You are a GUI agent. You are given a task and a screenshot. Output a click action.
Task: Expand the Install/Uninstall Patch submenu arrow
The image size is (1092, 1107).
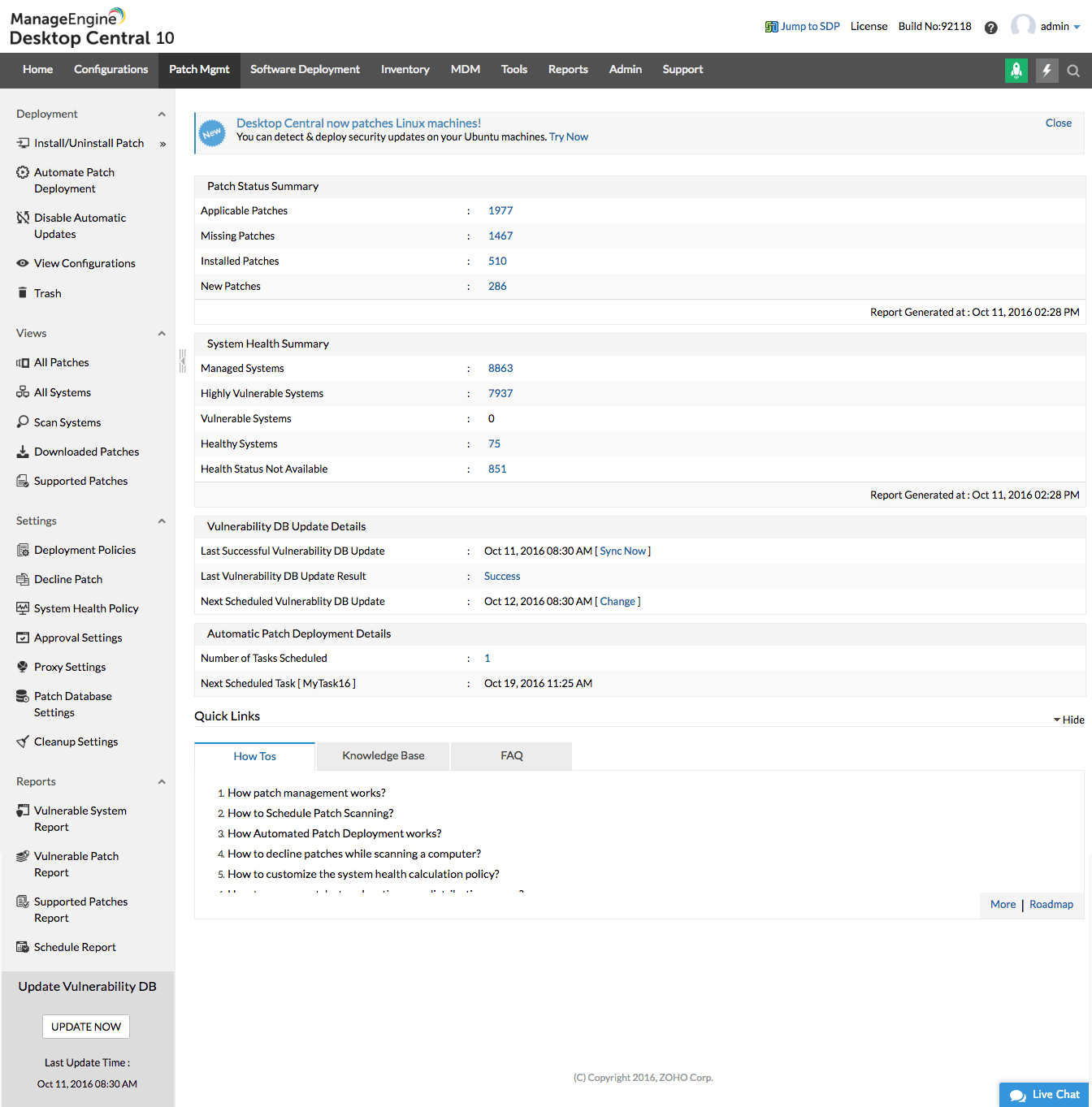tap(162, 144)
